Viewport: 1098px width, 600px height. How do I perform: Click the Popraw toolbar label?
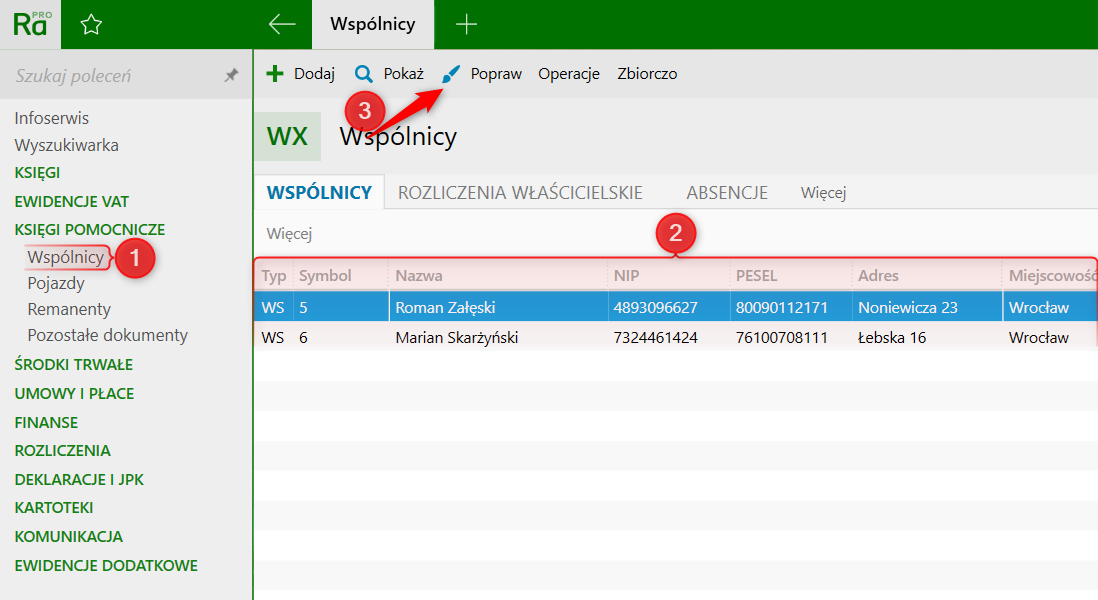coord(496,74)
